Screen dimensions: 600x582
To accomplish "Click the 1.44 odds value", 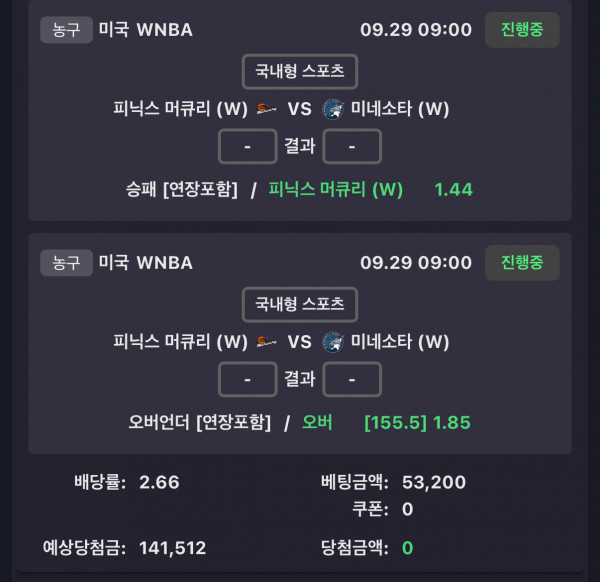I will coord(453,189).
